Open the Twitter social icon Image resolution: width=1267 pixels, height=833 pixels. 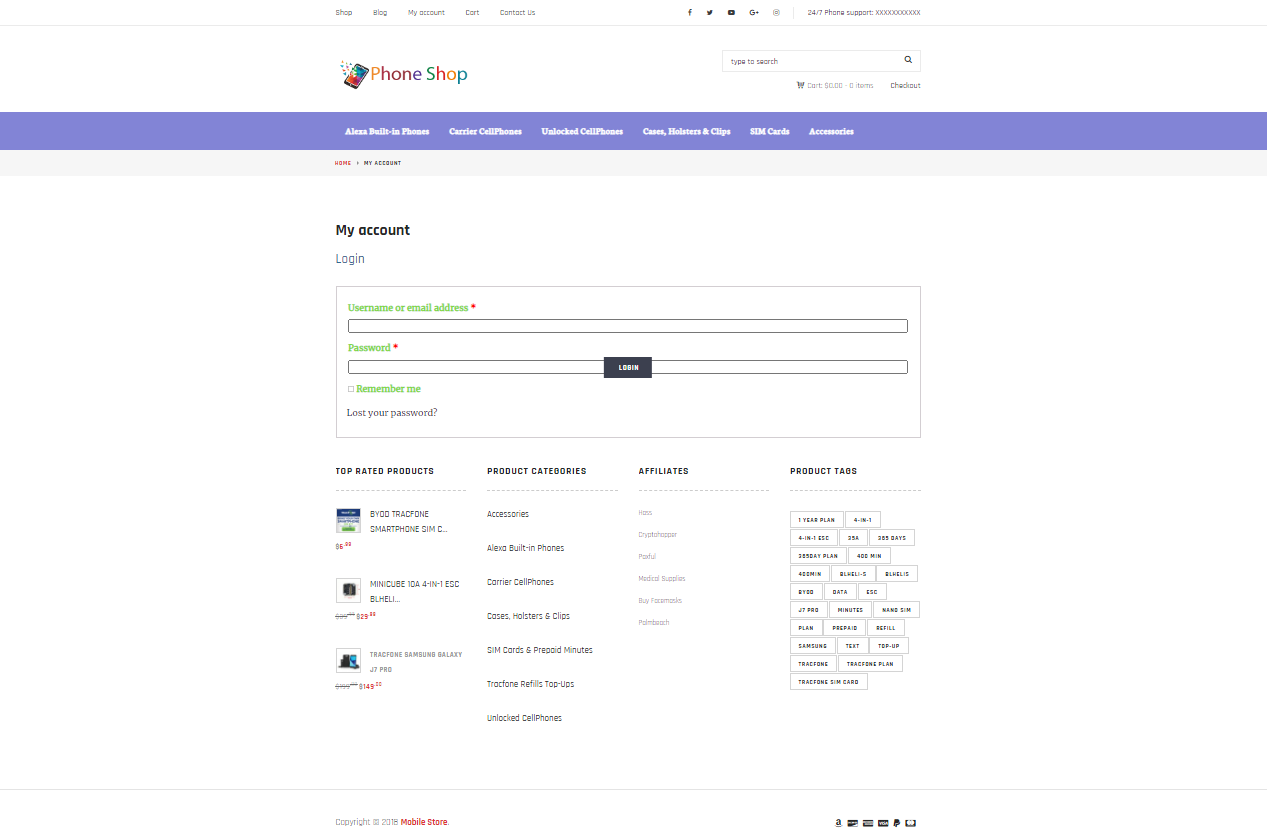710,13
